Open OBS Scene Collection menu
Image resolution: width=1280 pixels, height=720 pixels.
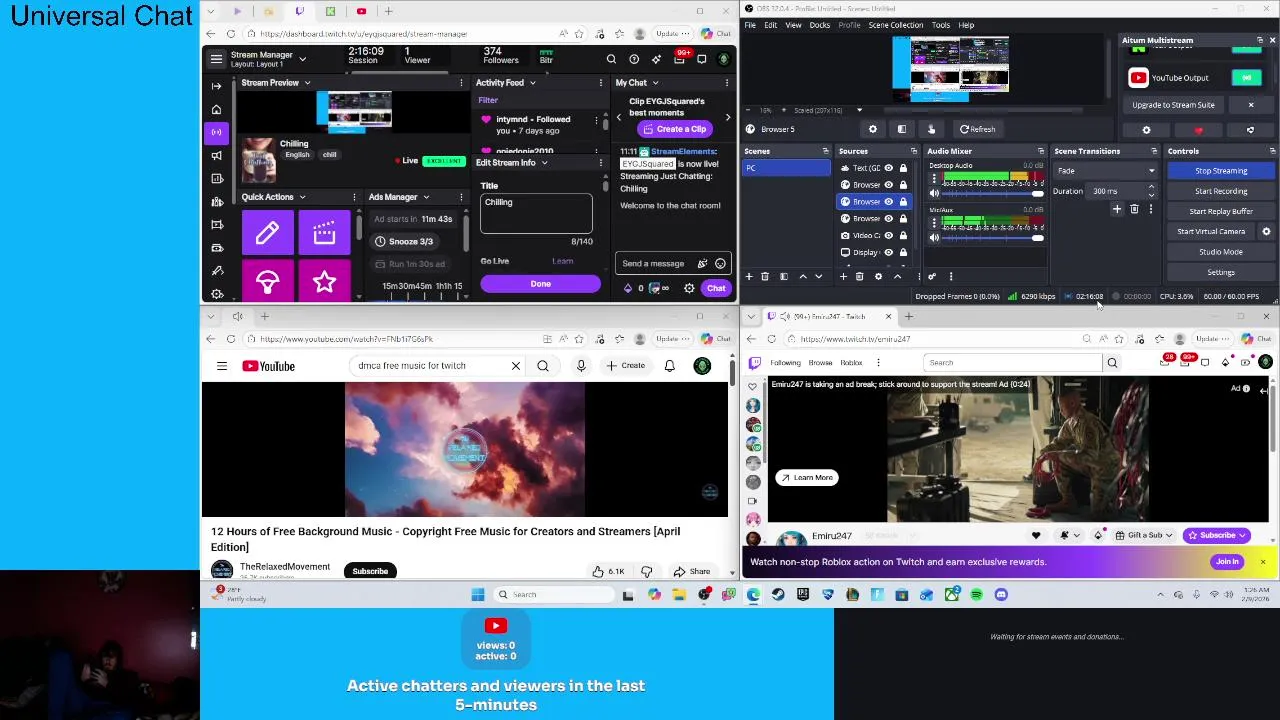click(896, 25)
